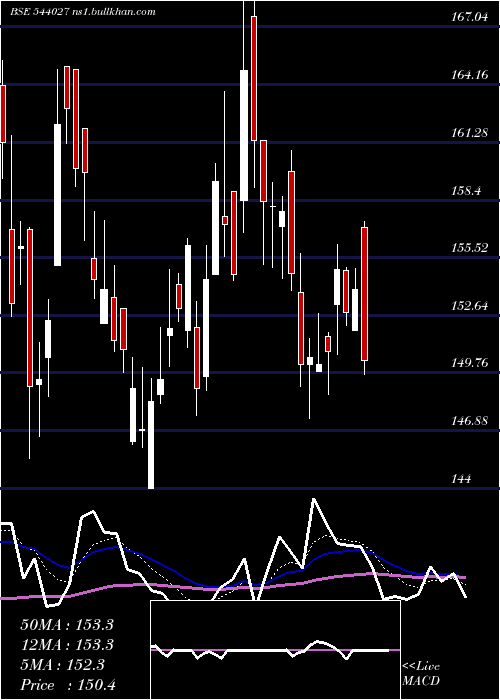Click the 5MA : 152.3 readout

coord(62,665)
